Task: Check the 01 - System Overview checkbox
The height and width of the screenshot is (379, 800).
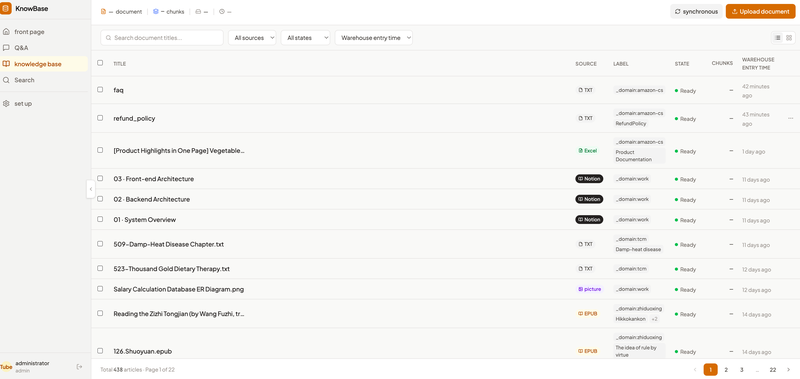Action: pos(100,219)
